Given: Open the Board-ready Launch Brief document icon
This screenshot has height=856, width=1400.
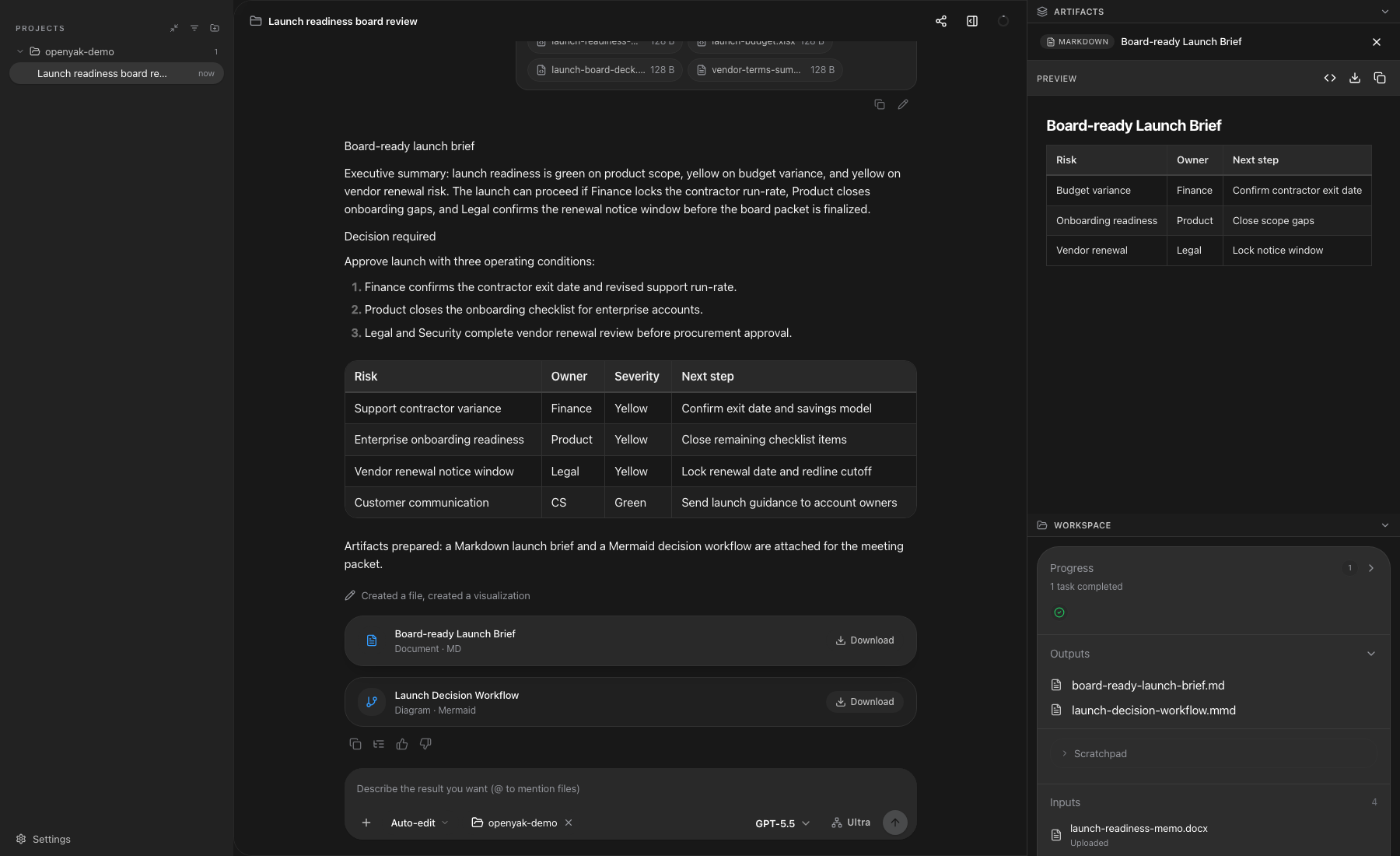Looking at the screenshot, I should coord(372,640).
